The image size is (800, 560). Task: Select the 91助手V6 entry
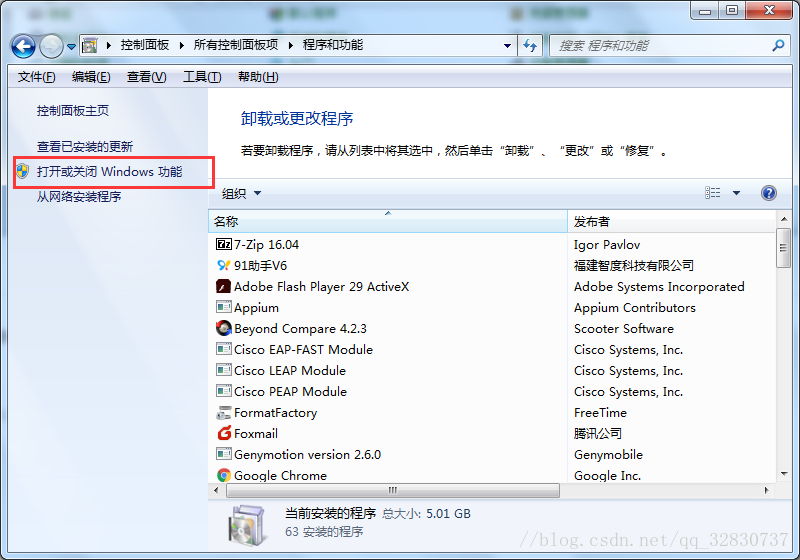click(260, 266)
